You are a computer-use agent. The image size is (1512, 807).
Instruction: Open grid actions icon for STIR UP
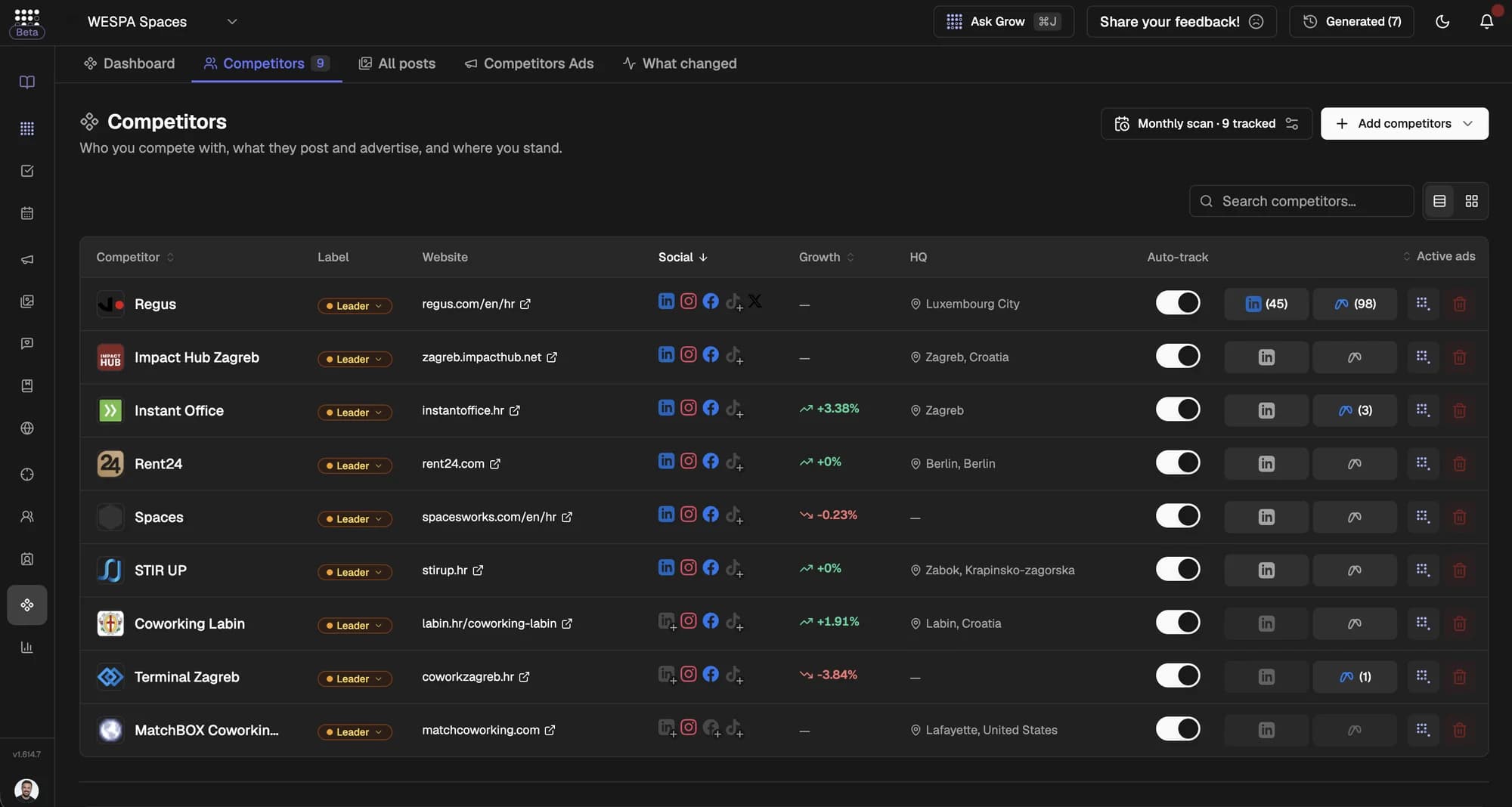click(1422, 570)
